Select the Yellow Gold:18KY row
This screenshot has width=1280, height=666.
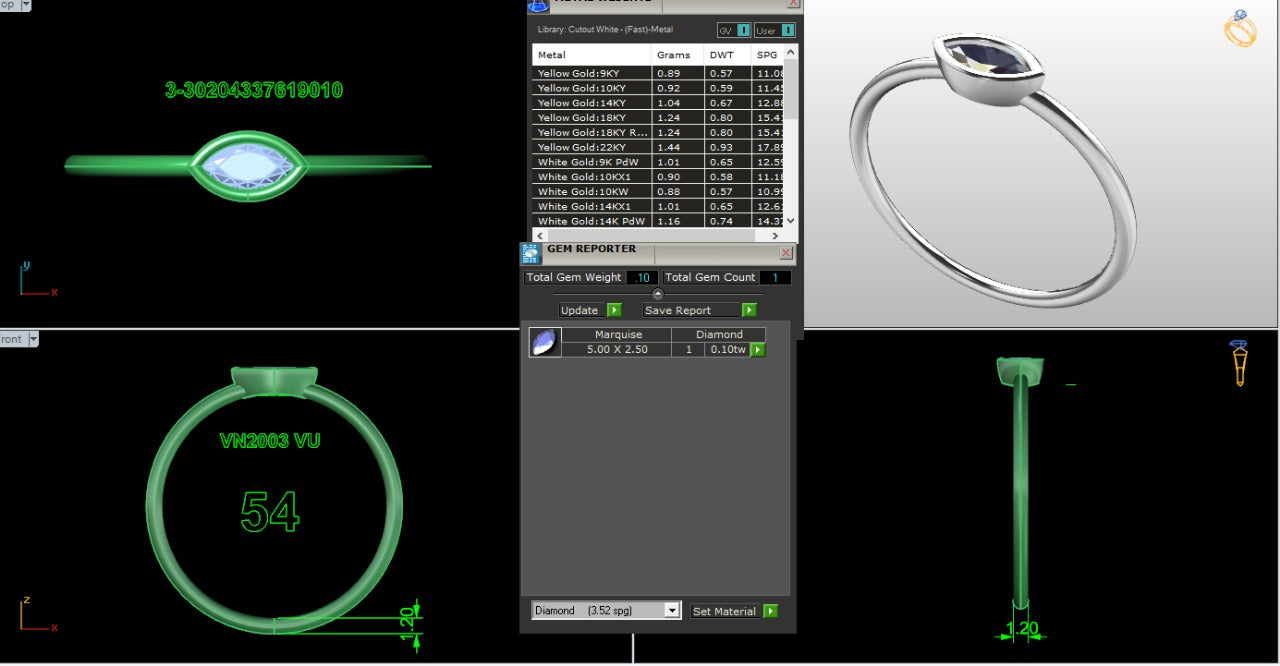(x=658, y=118)
